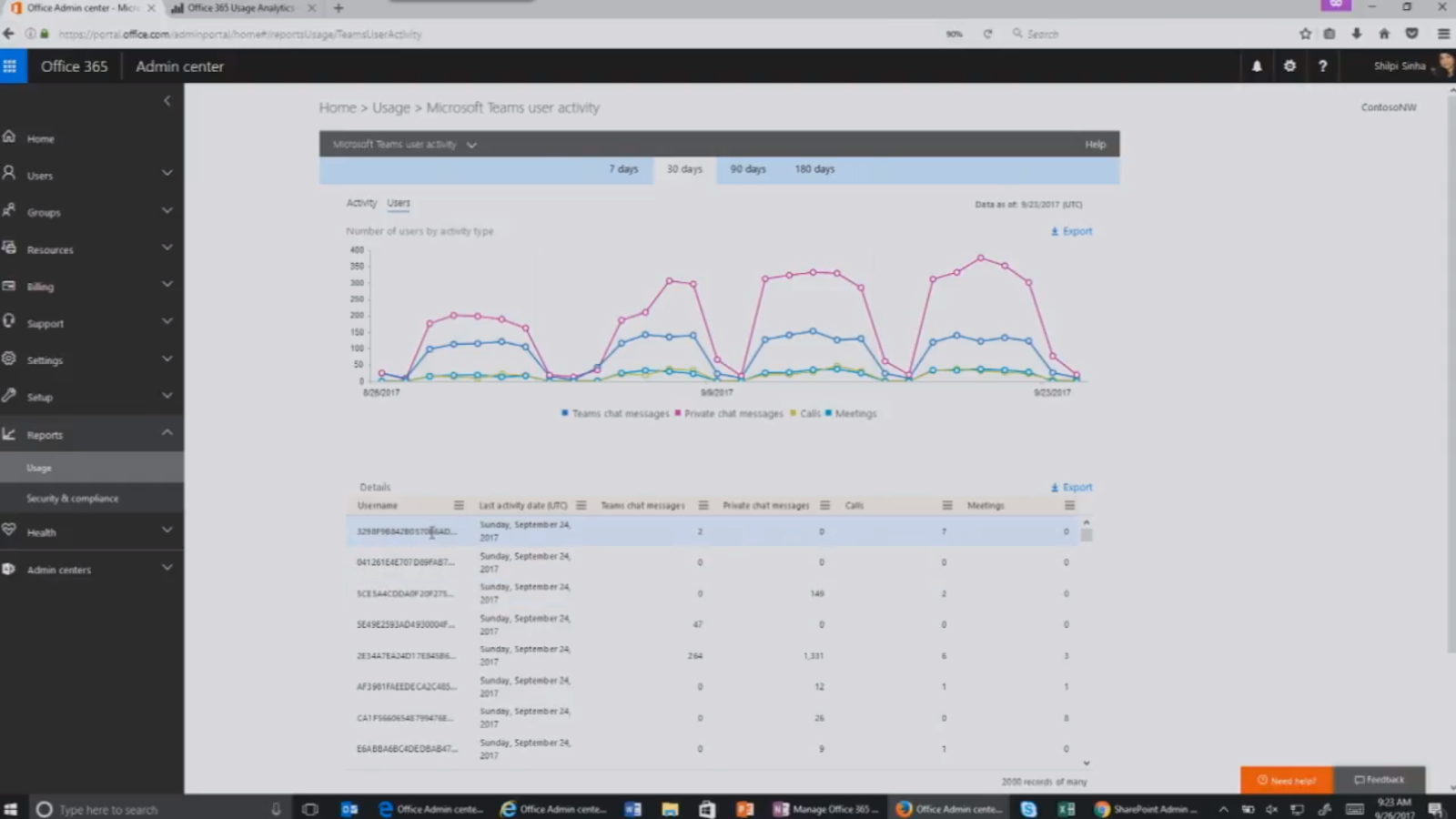Toggle Private chat messages legend series

coord(728,414)
